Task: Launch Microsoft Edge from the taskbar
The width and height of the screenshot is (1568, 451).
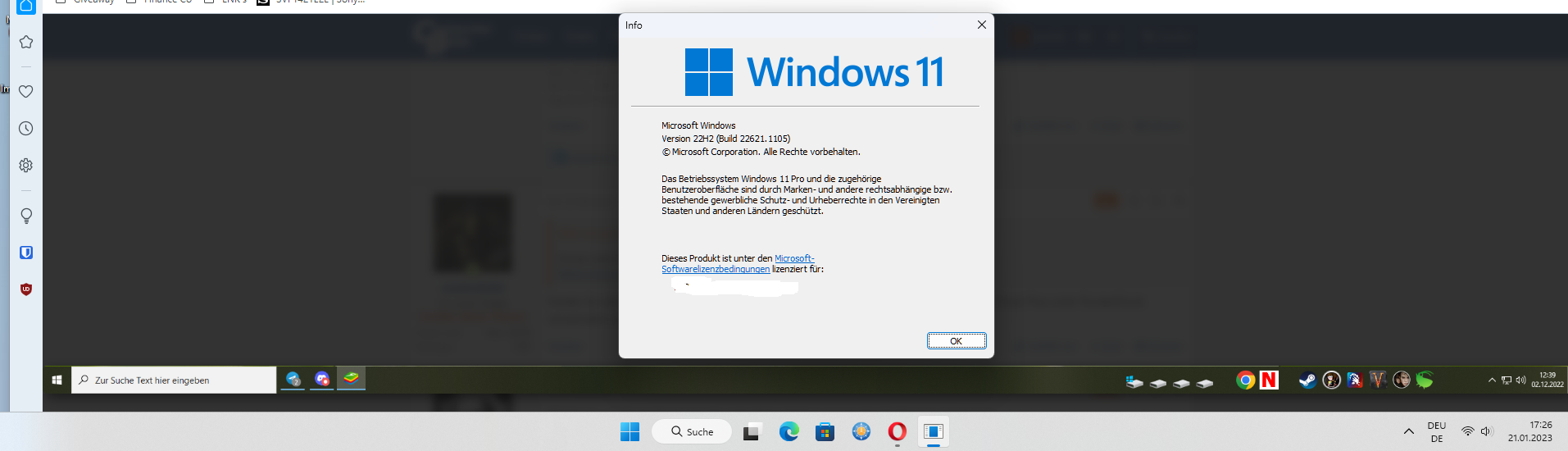Action: click(789, 431)
